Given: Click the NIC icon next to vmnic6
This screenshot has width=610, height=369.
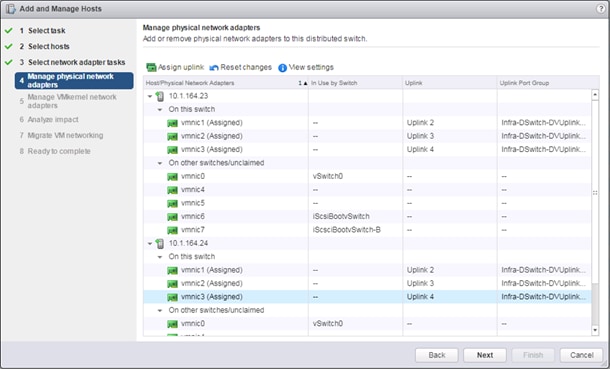Looking at the screenshot, I should [x=172, y=217].
